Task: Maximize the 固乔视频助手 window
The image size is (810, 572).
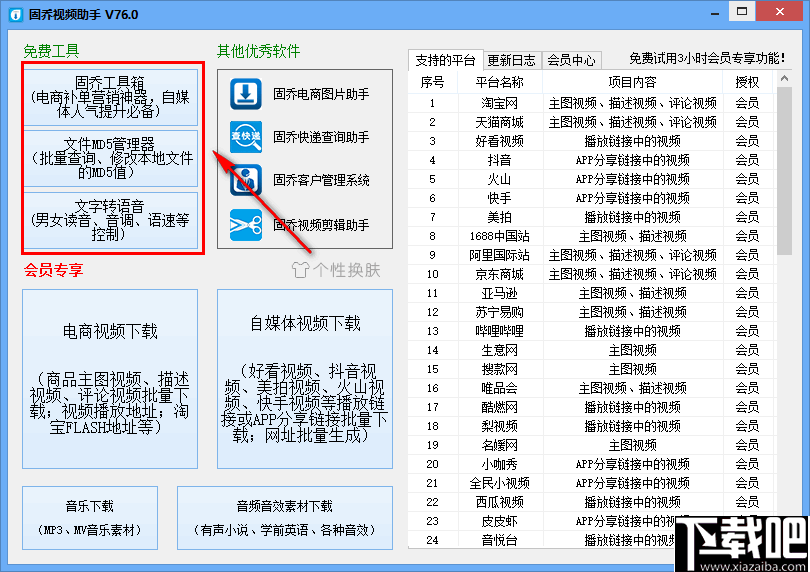Action: 742,11
